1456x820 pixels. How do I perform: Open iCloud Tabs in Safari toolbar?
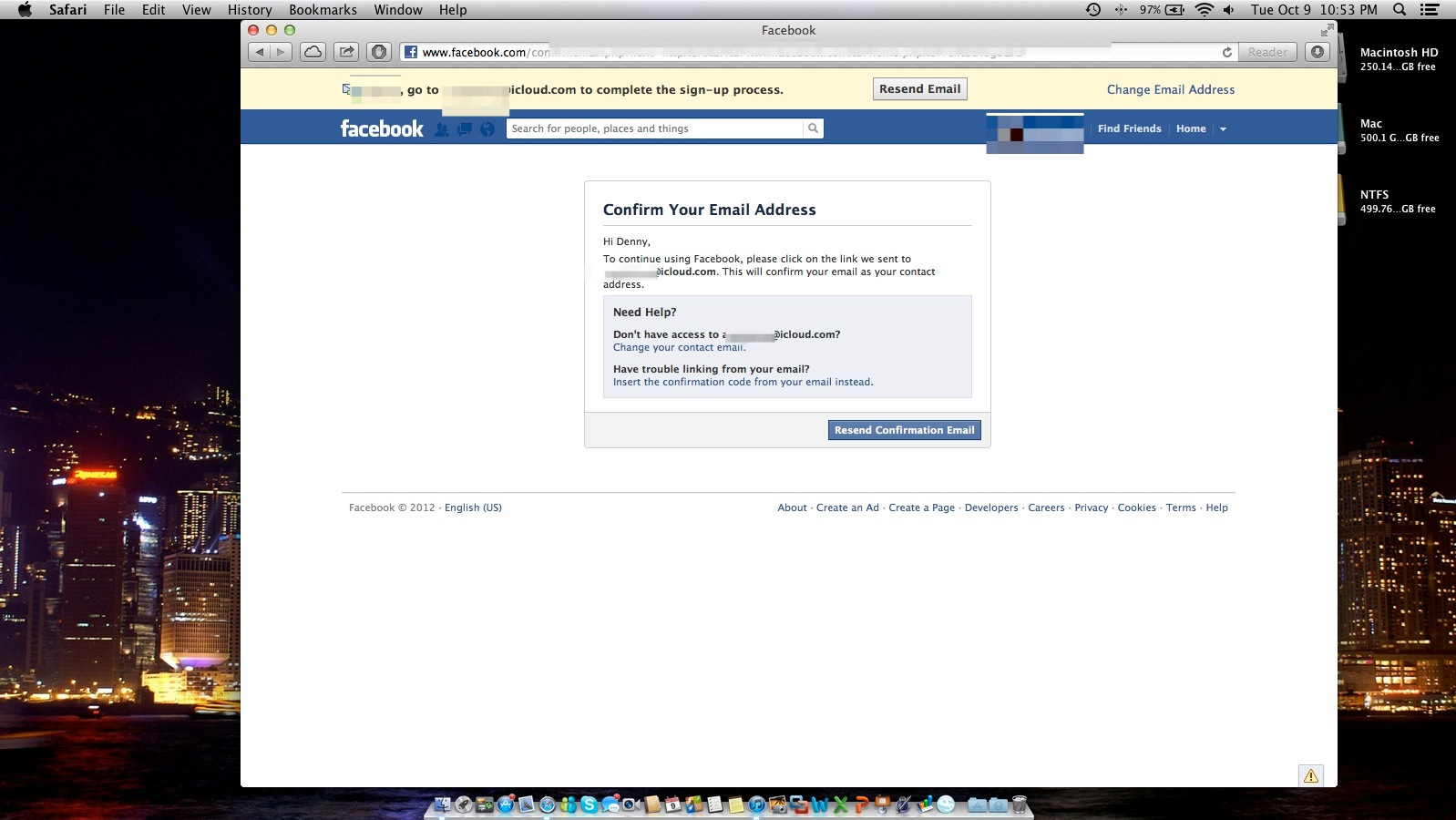(313, 52)
